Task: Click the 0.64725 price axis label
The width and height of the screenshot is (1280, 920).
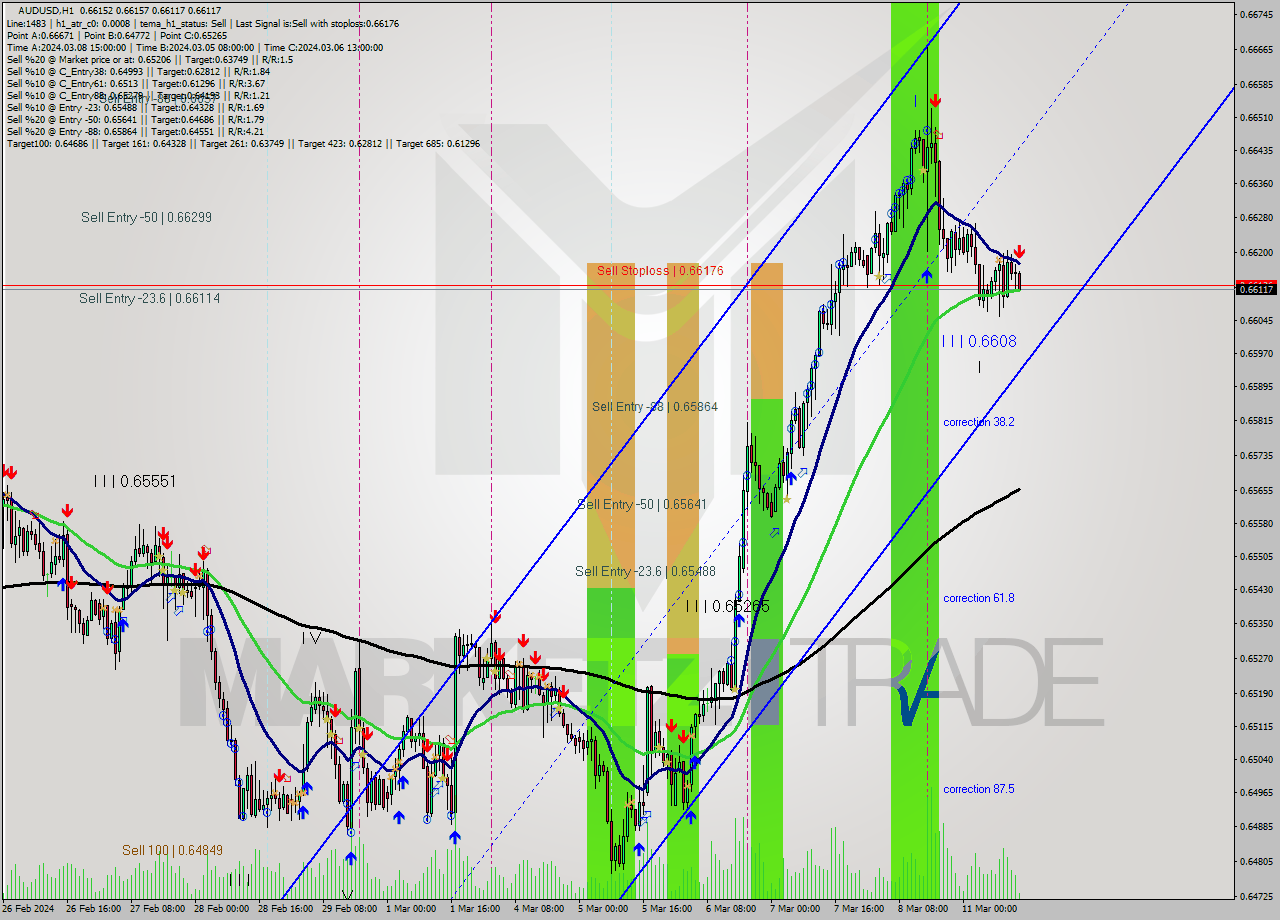Action: pos(1256,896)
